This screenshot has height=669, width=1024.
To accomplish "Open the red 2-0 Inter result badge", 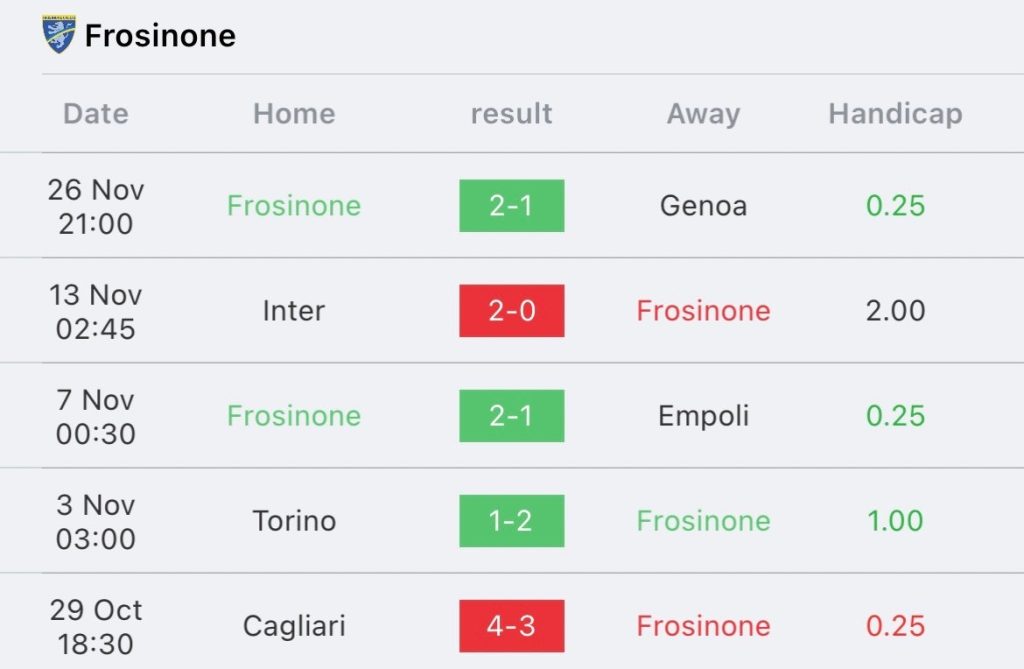I will [511, 311].
